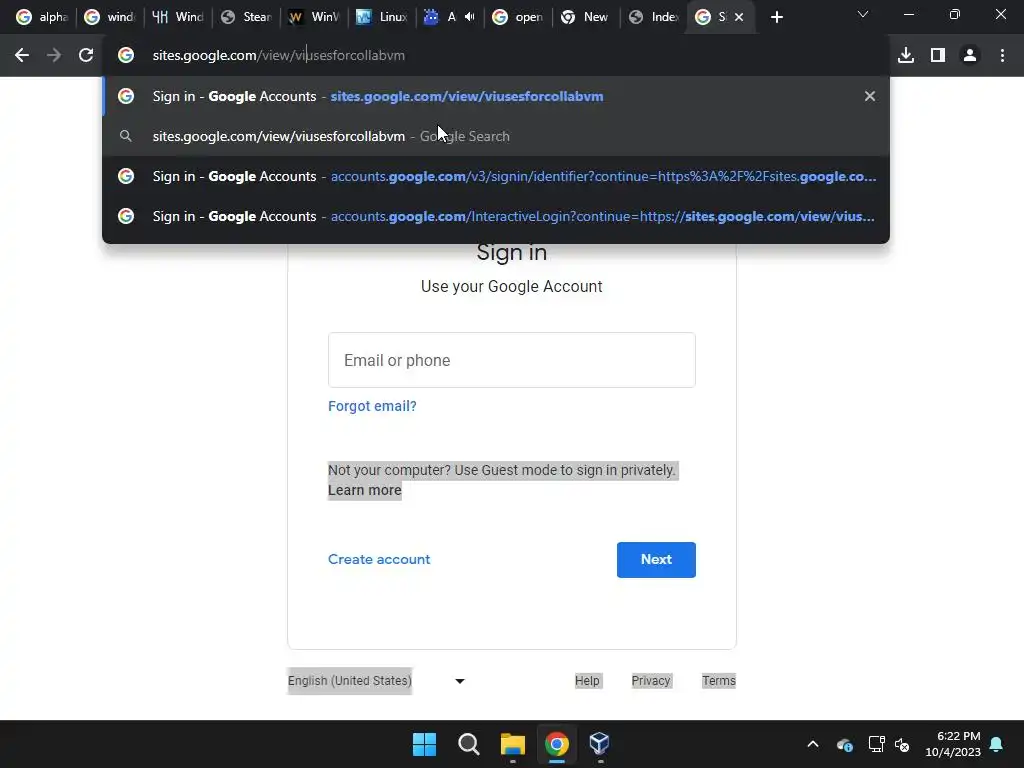Viewport: 1024px width, 768px height.
Task: Open the Chrome profile avatar icon
Action: pos(970,56)
